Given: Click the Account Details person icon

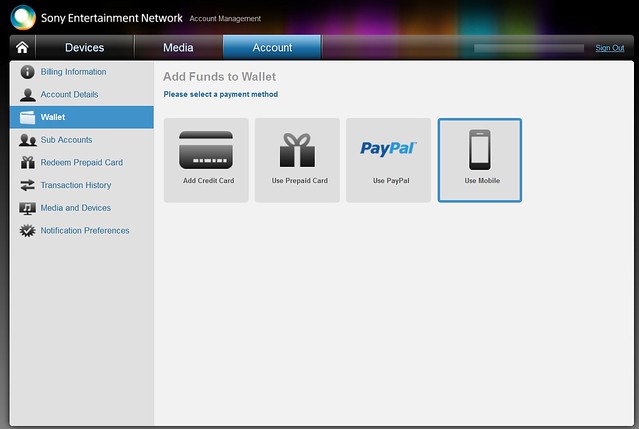Looking at the screenshot, I should [x=27, y=95].
